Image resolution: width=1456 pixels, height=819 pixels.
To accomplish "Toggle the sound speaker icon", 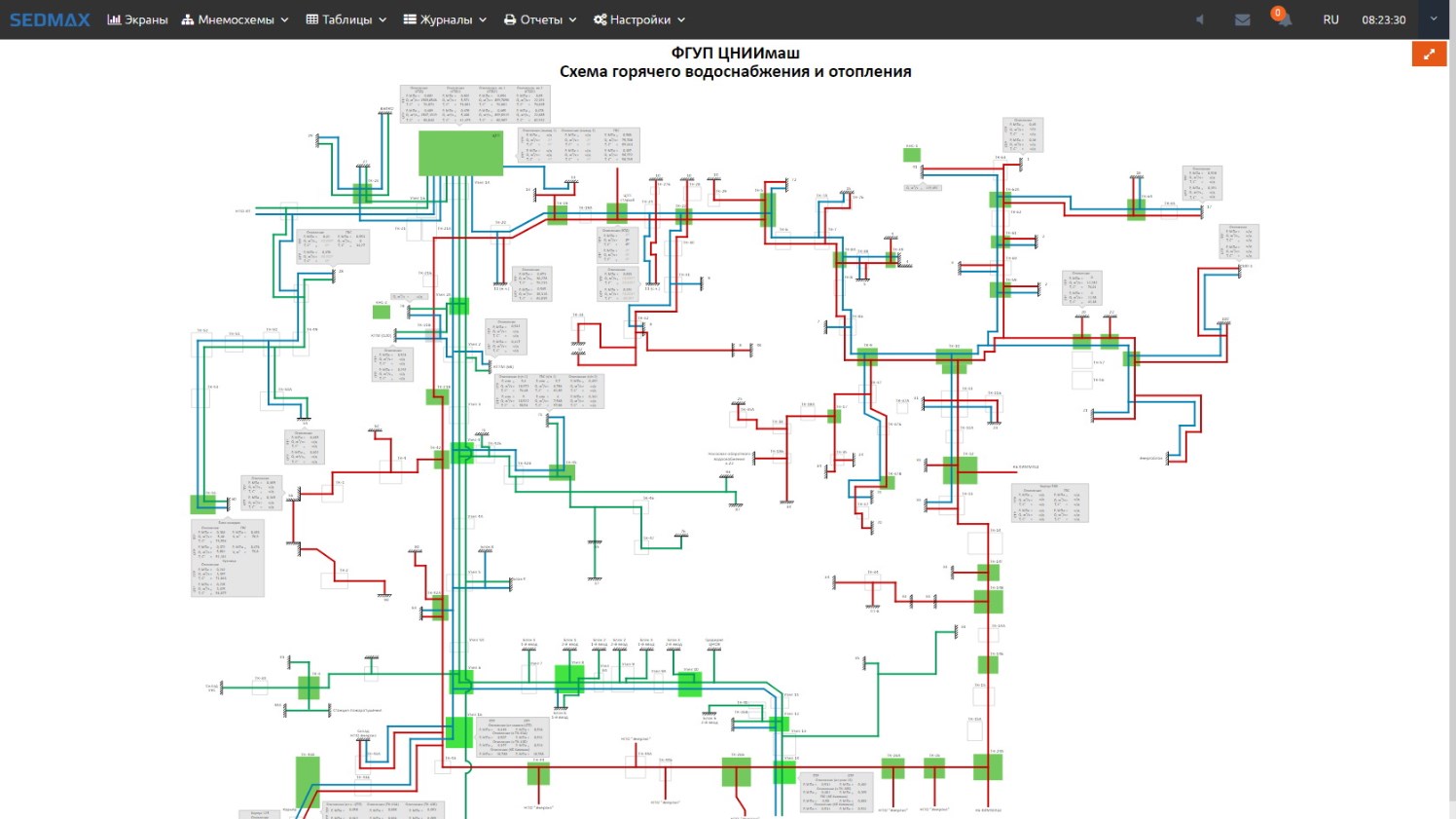I will 1199,19.
